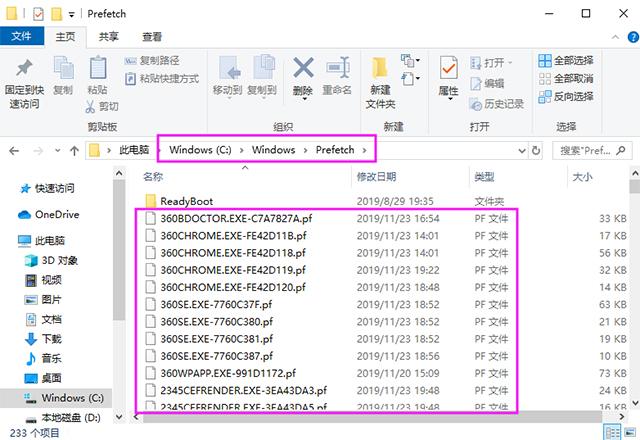
Task: Sort by Size (大小) column header
Action: point(582,177)
